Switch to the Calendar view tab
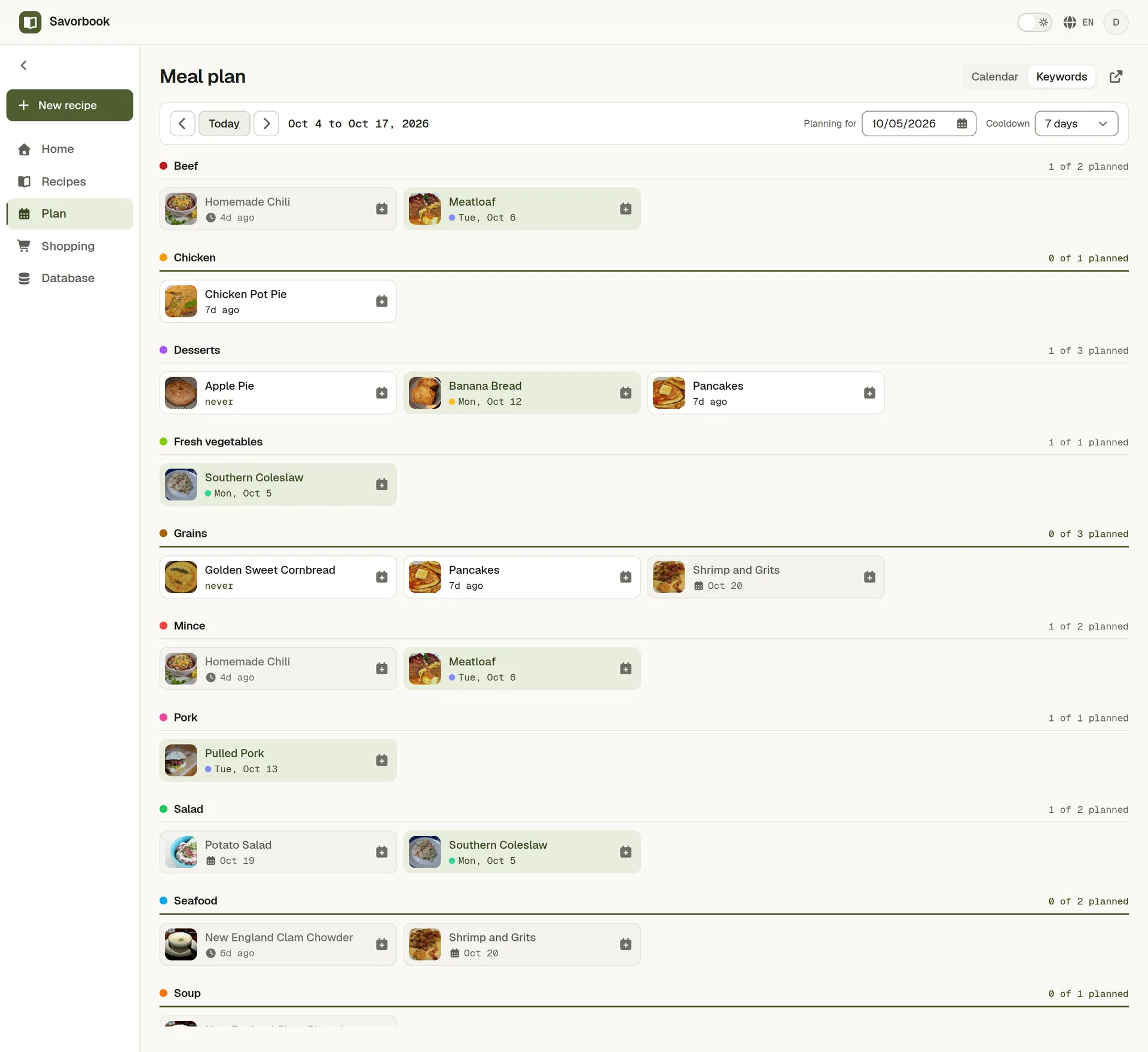This screenshot has width=1148, height=1052. pos(994,77)
